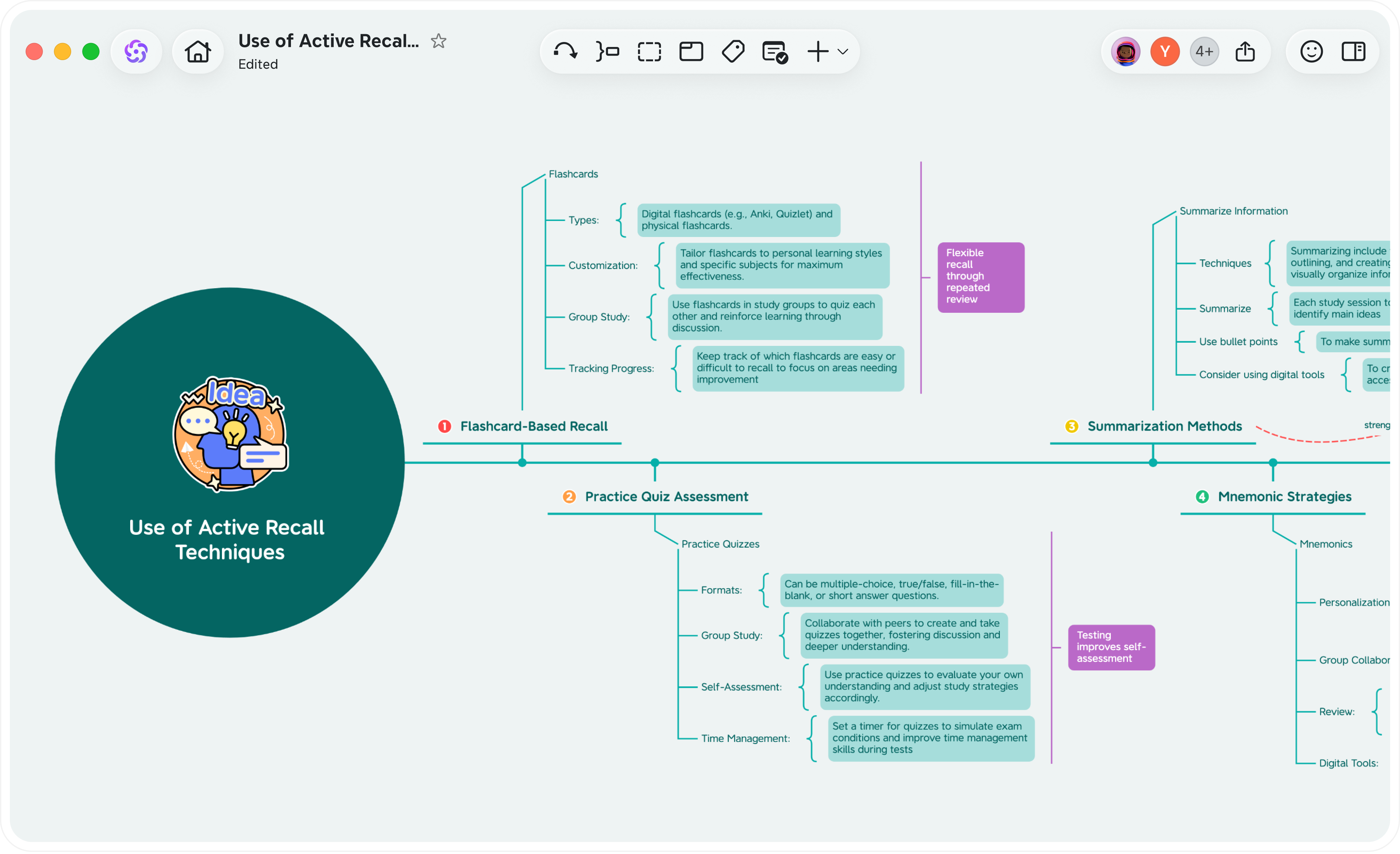Viewport: 1400px width, 854px height.
Task: Add a summary bracket
Action: pos(608,52)
